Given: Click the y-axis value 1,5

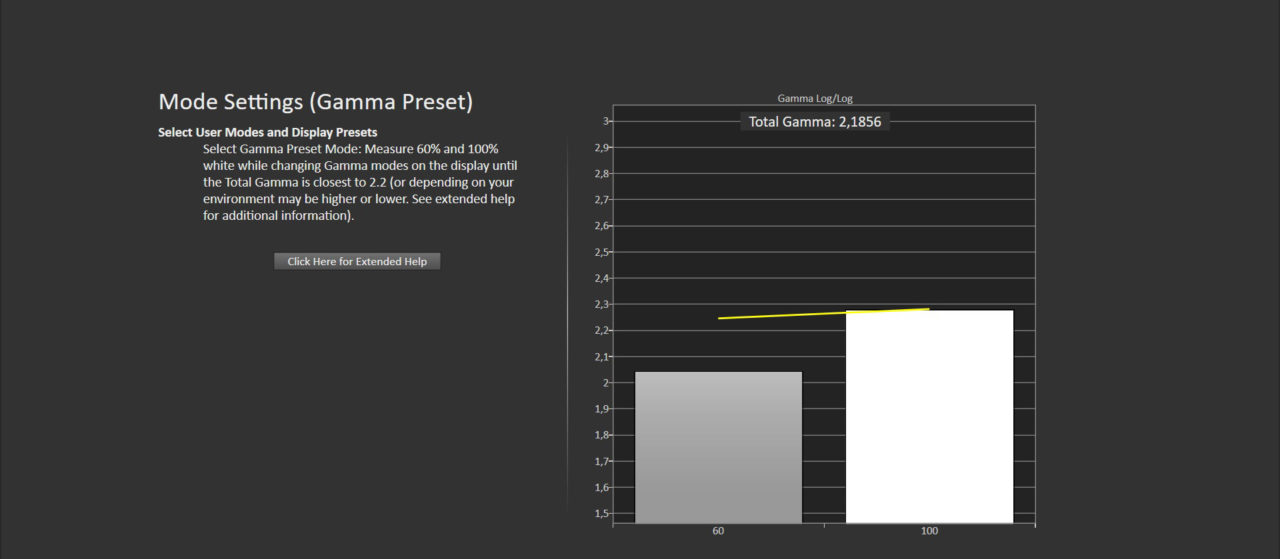Looking at the screenshot, I should point(600,513).
